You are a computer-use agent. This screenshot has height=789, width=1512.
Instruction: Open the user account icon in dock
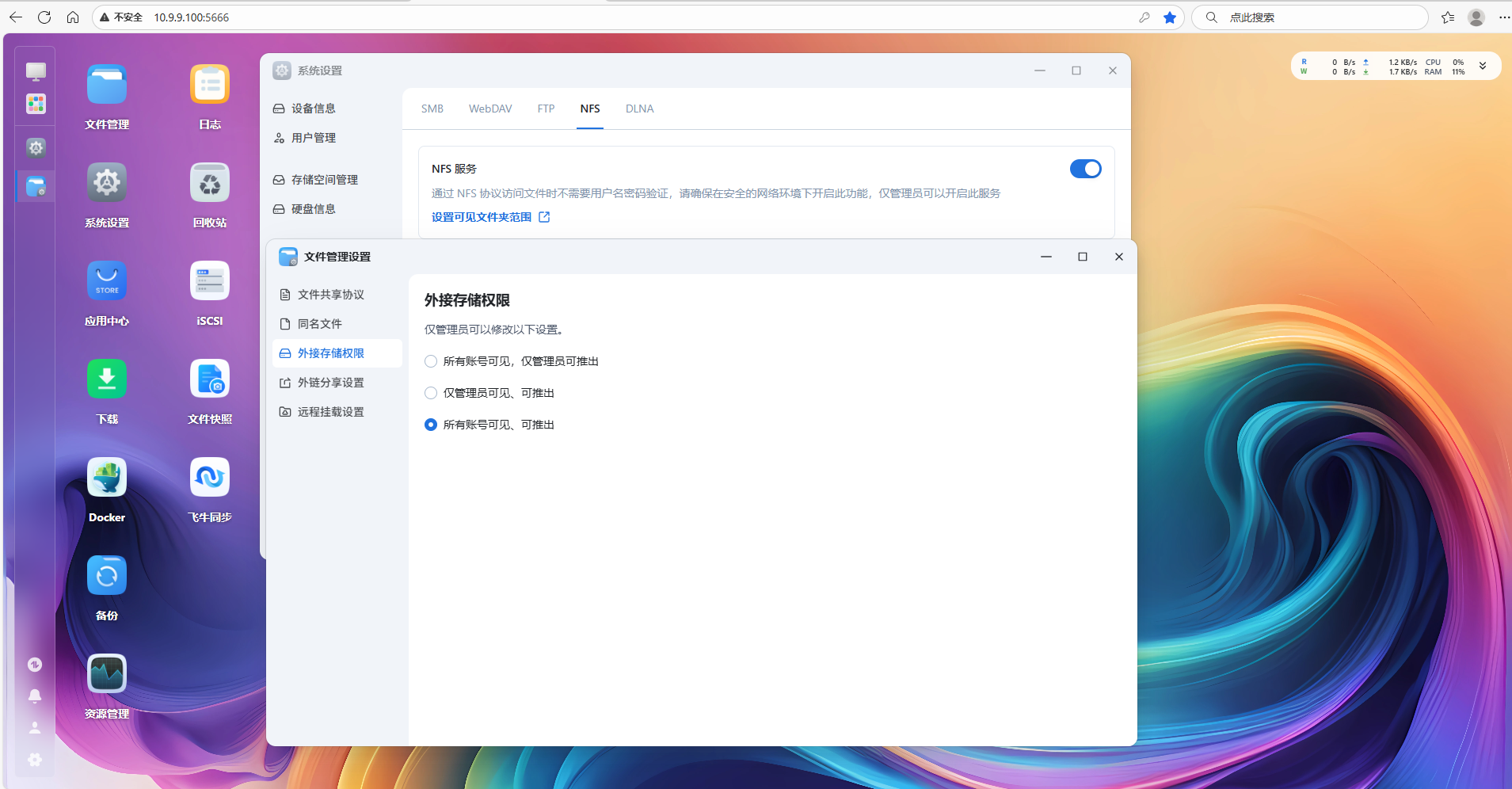tap(35, 727)
